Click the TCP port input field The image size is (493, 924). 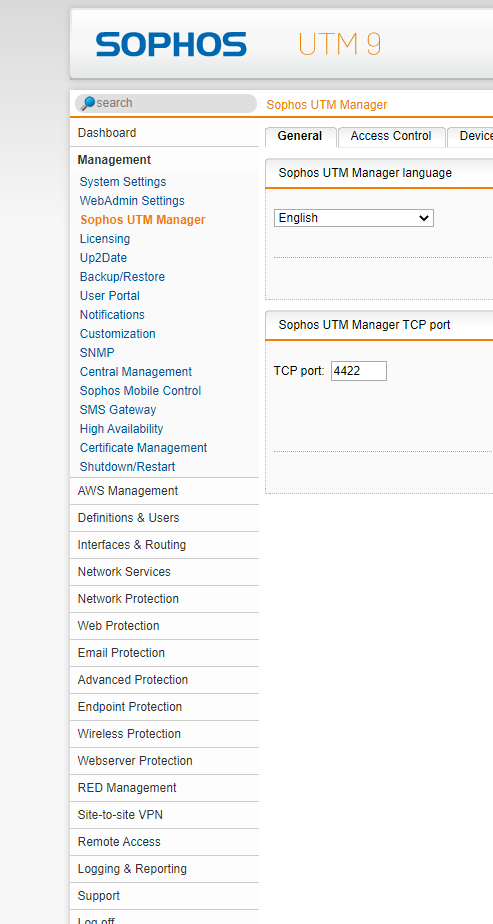359,371
